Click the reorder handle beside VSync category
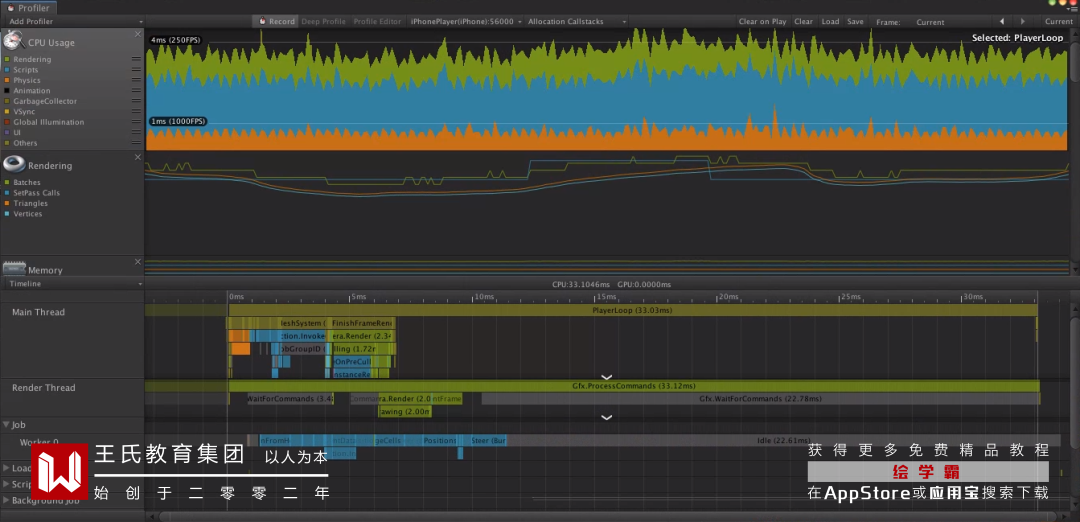 point(136,112)
